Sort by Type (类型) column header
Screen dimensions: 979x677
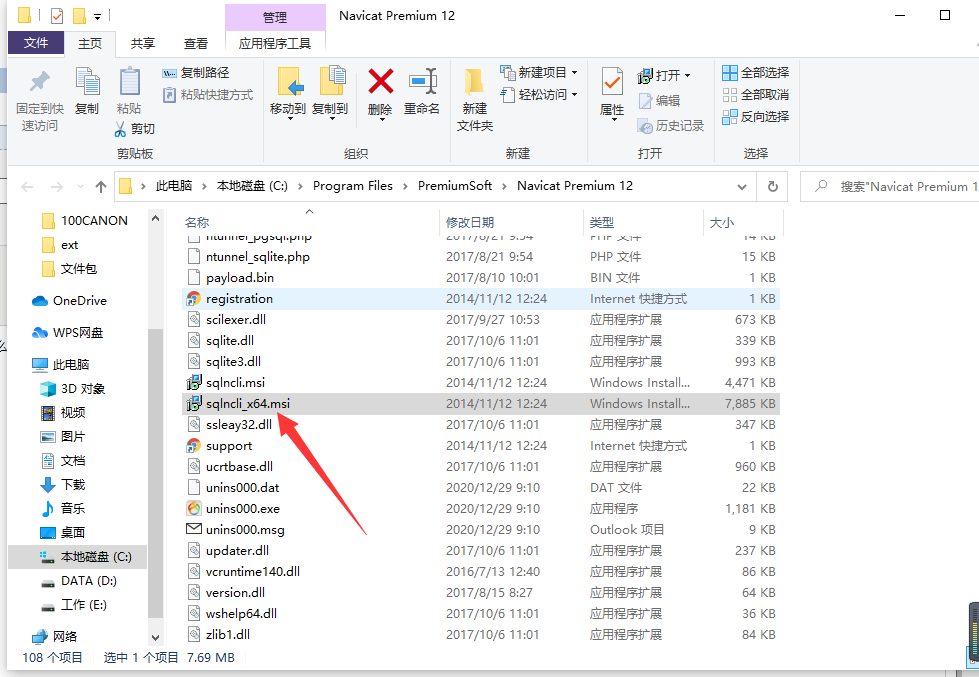point(643,222)
